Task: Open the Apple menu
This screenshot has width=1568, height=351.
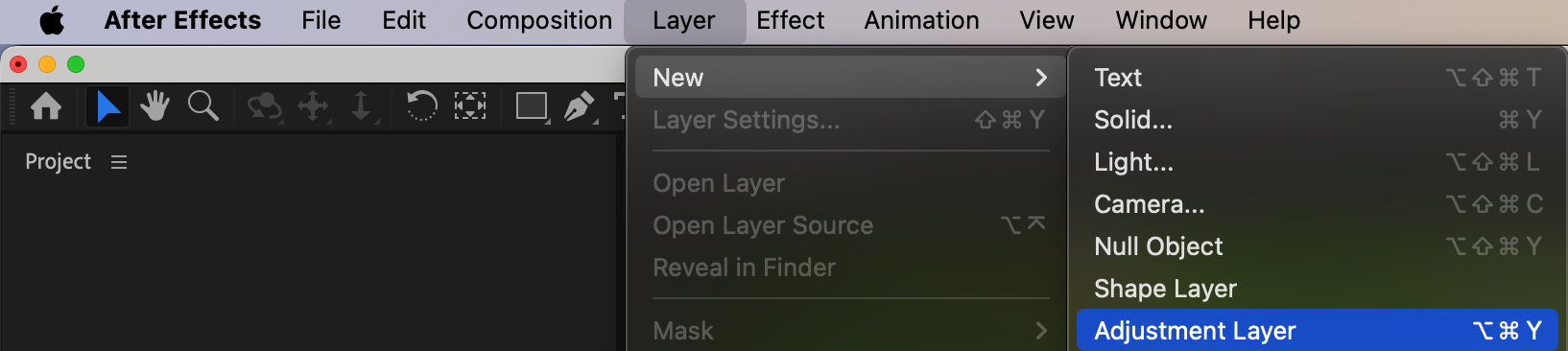Action: pyautogui.click(x=52, y=20)
